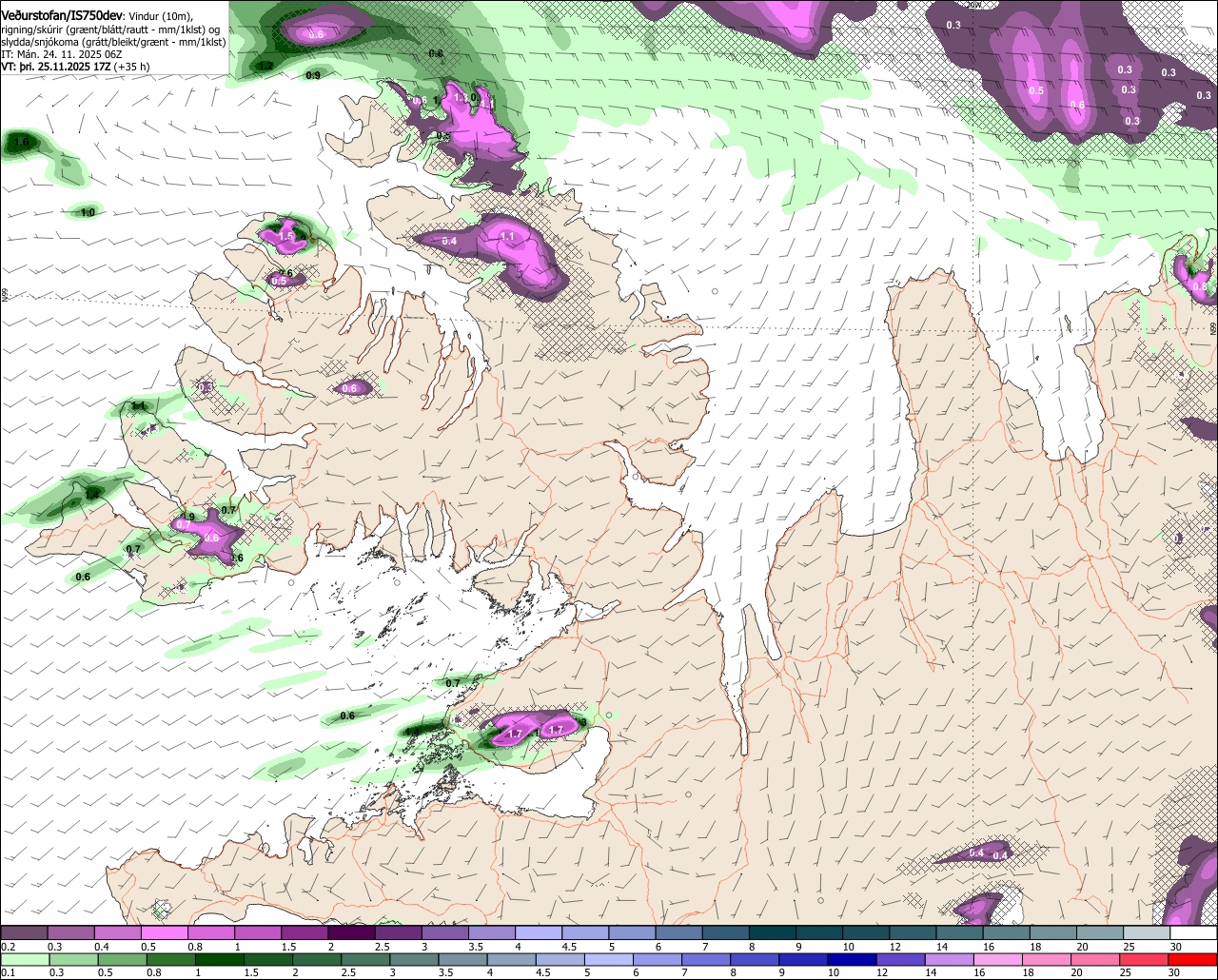Select the red-pink swatch above the lower '25' label
This screenshot has height=980, width=1218.
pos(1144,959)
